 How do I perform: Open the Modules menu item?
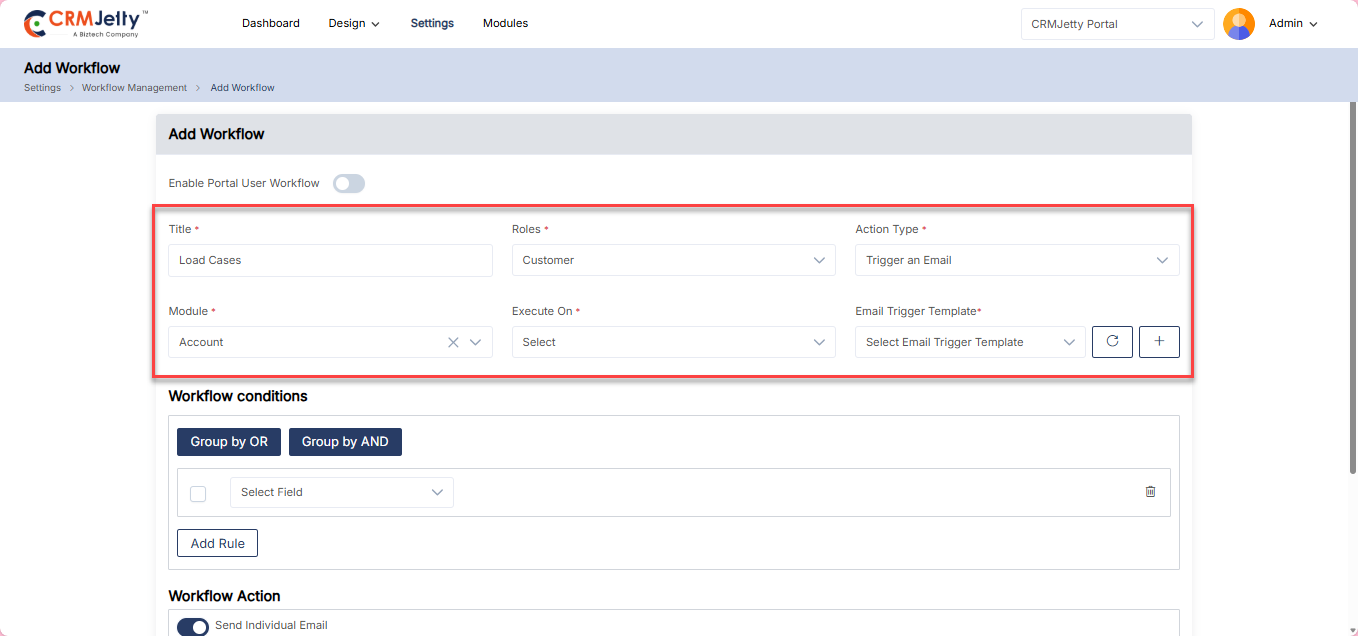[505, 23]
